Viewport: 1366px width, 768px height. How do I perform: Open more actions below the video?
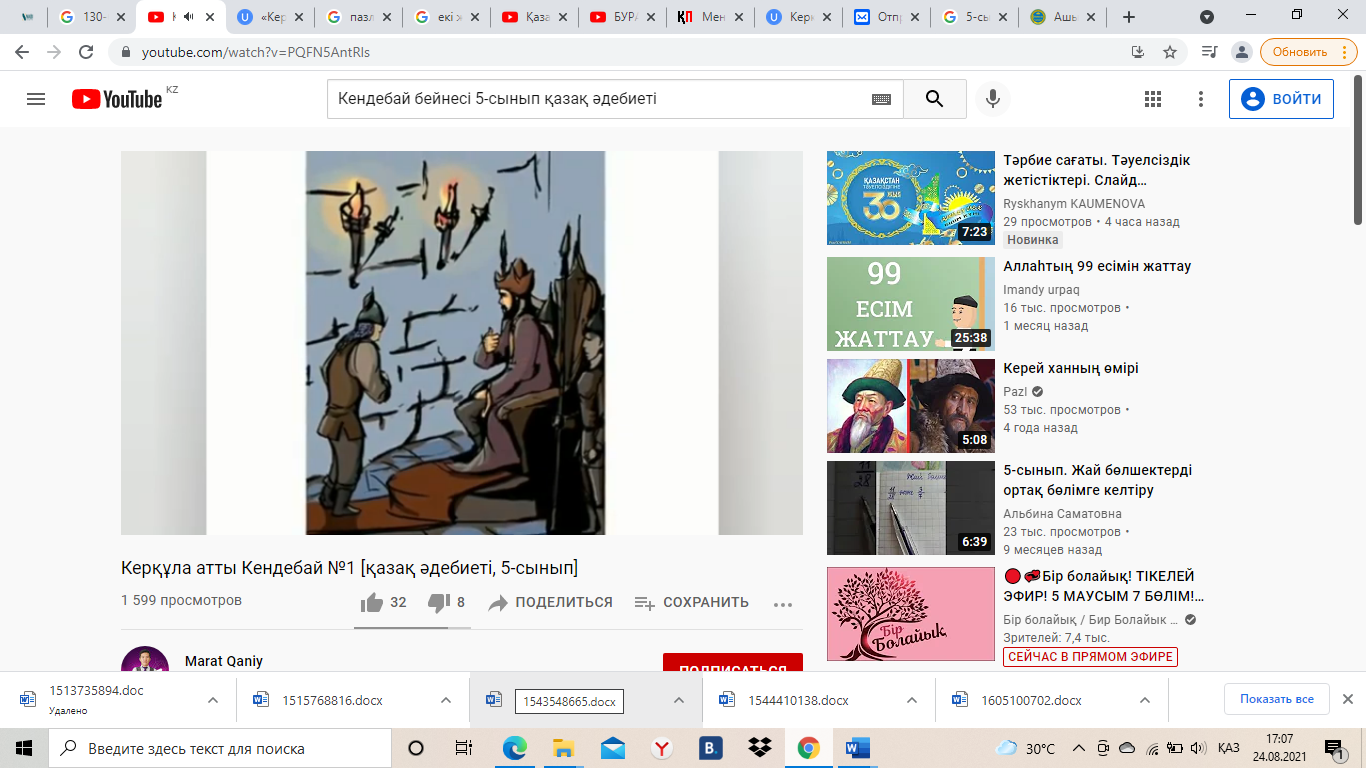pyautogui.click(x=783, y=603)
